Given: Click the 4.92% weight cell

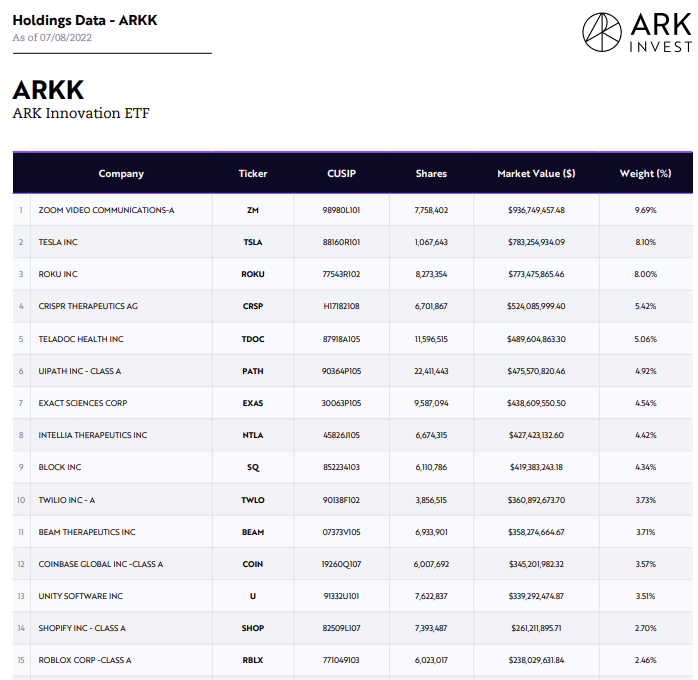Looking at the screenshot, I should tap(645, 371).
